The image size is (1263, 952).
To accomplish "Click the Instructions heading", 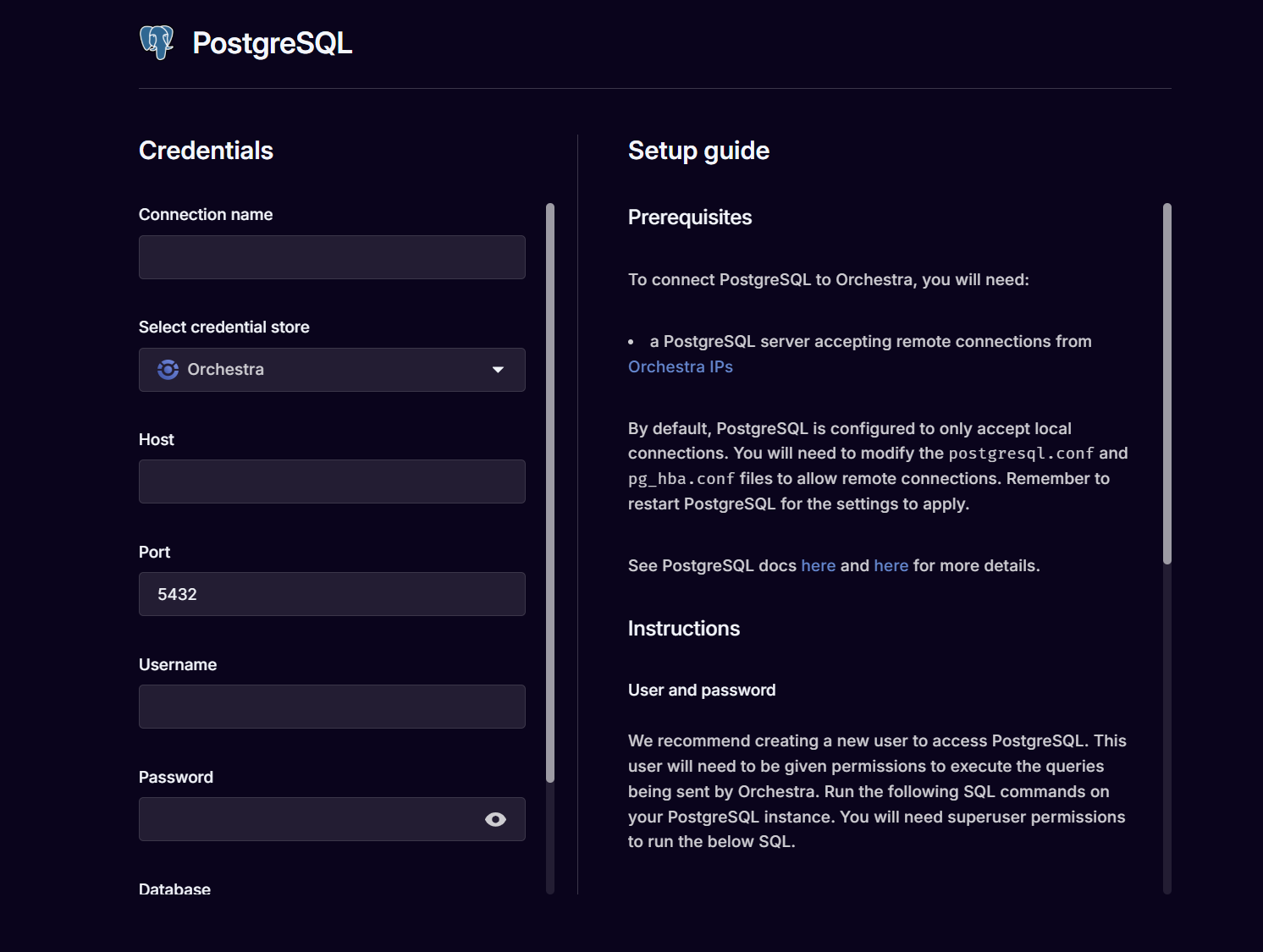I will [684, 629].
